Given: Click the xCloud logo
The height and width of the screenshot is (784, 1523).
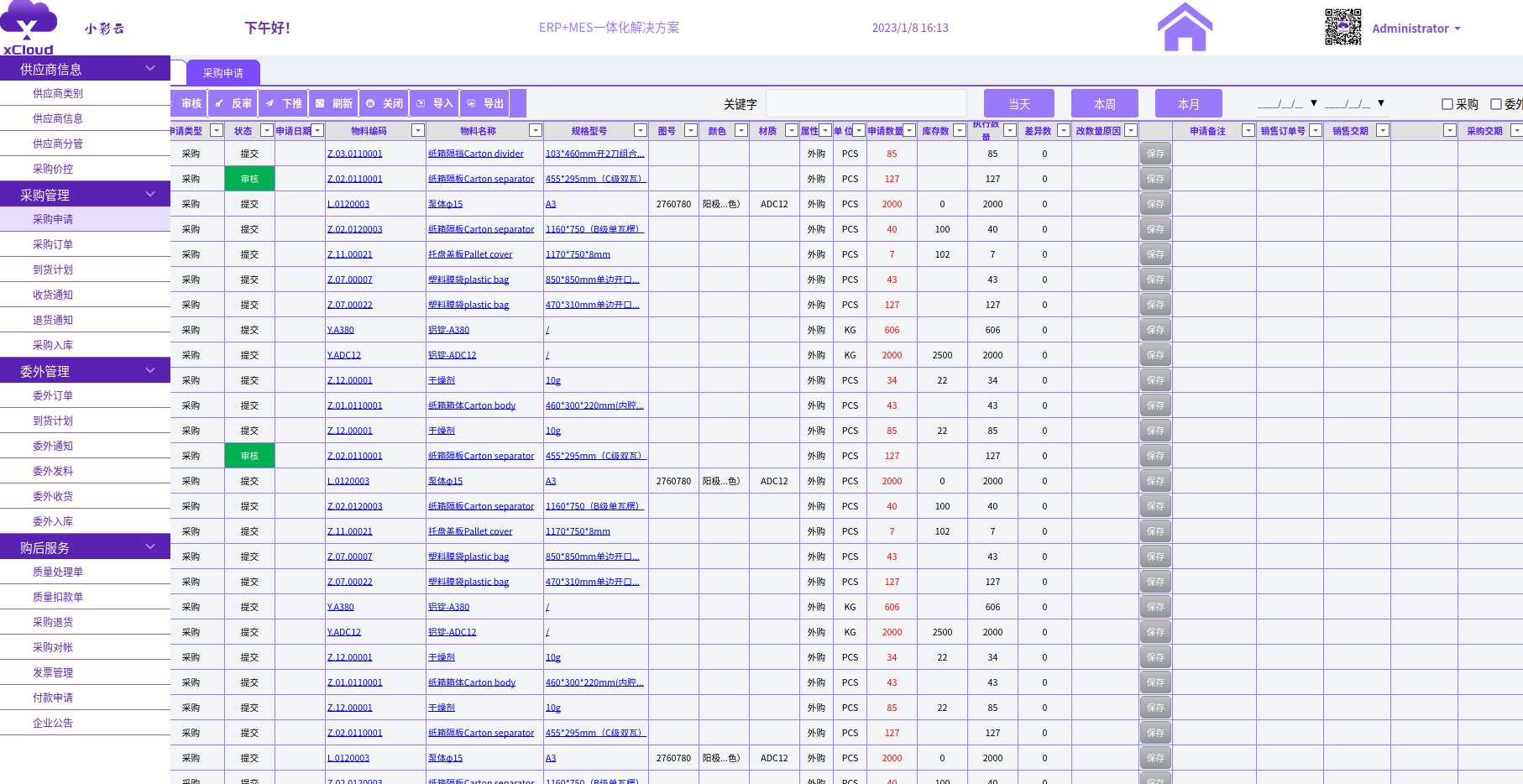Looking at the screenshot, I should (28, 28).
